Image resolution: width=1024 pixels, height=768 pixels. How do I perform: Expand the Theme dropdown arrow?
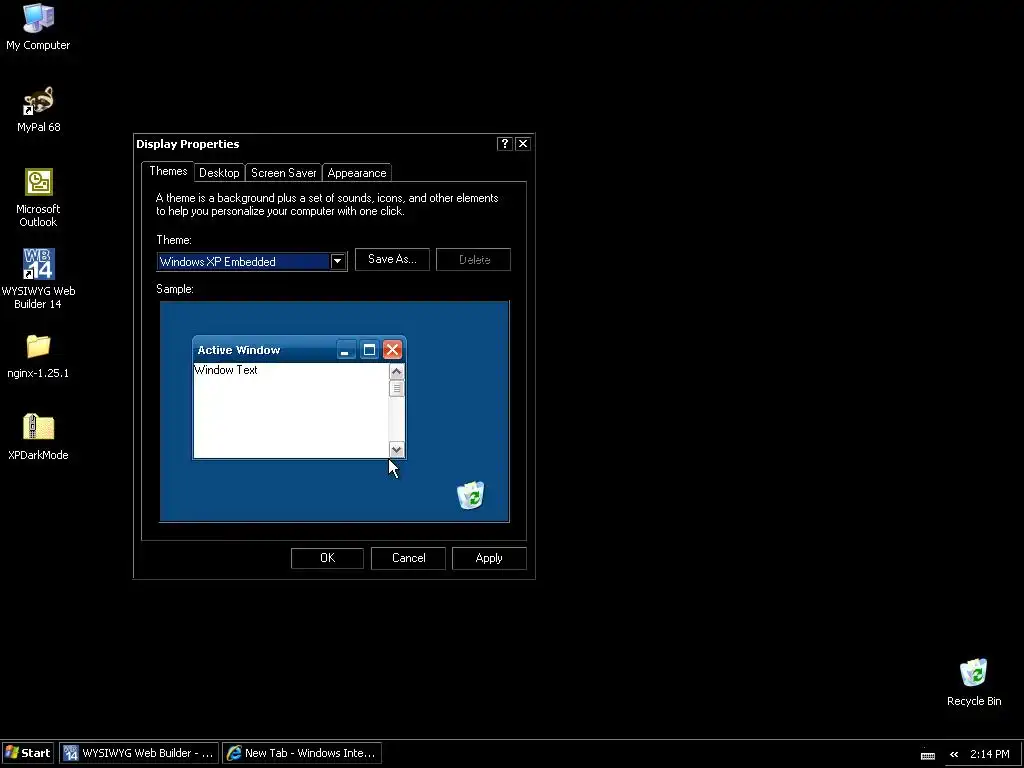pos(338,262)
